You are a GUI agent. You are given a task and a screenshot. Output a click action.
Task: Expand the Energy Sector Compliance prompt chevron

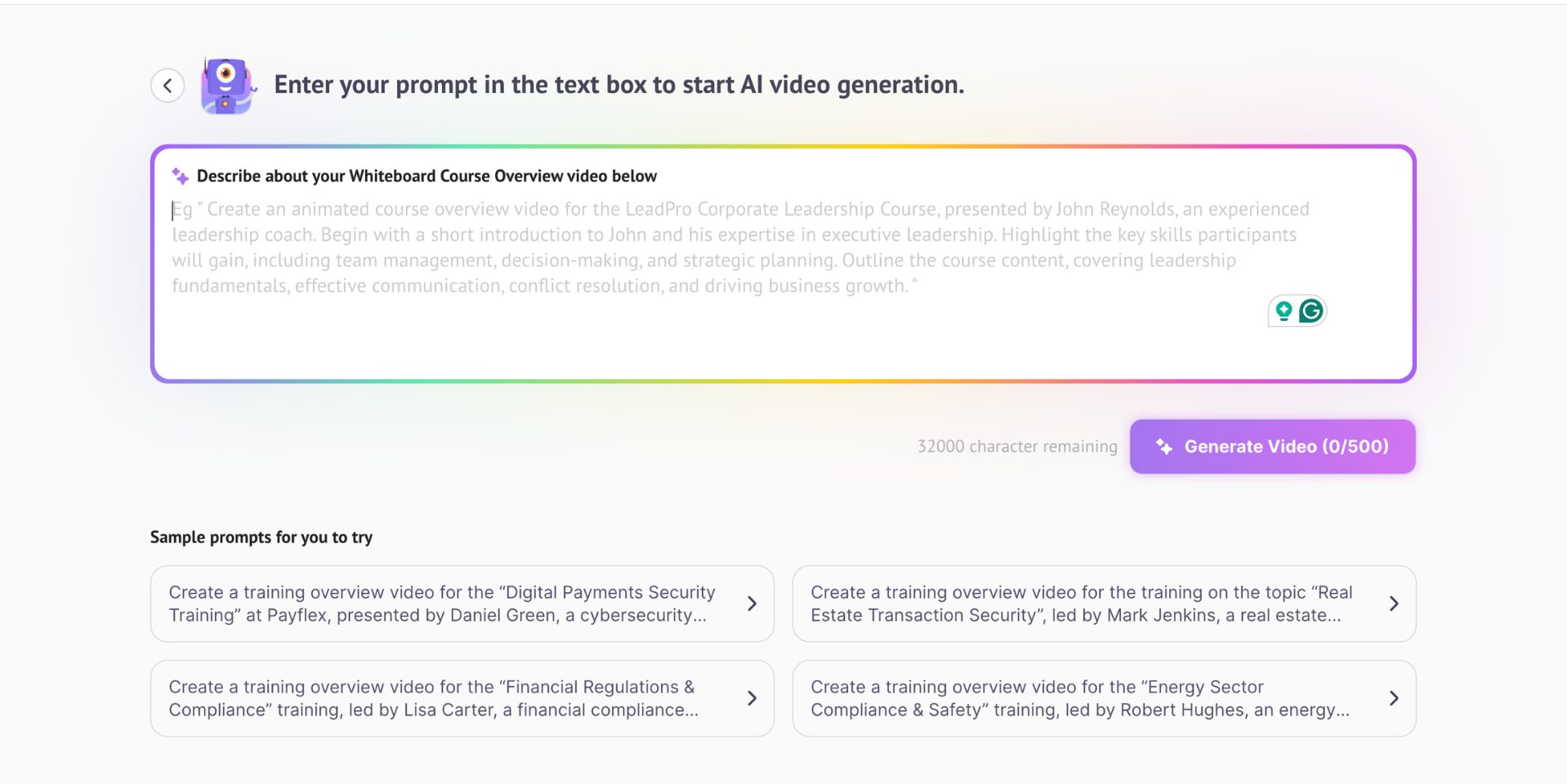pyautogui.click(x=1394, y=698)
